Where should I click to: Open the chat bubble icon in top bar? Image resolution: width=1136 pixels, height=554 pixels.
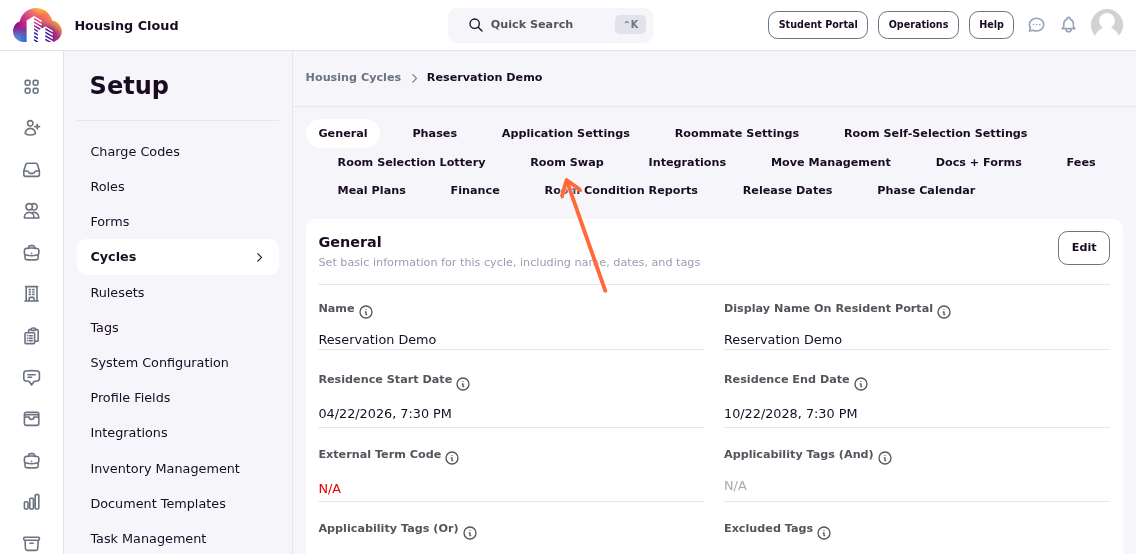[x=1037, y=25]
